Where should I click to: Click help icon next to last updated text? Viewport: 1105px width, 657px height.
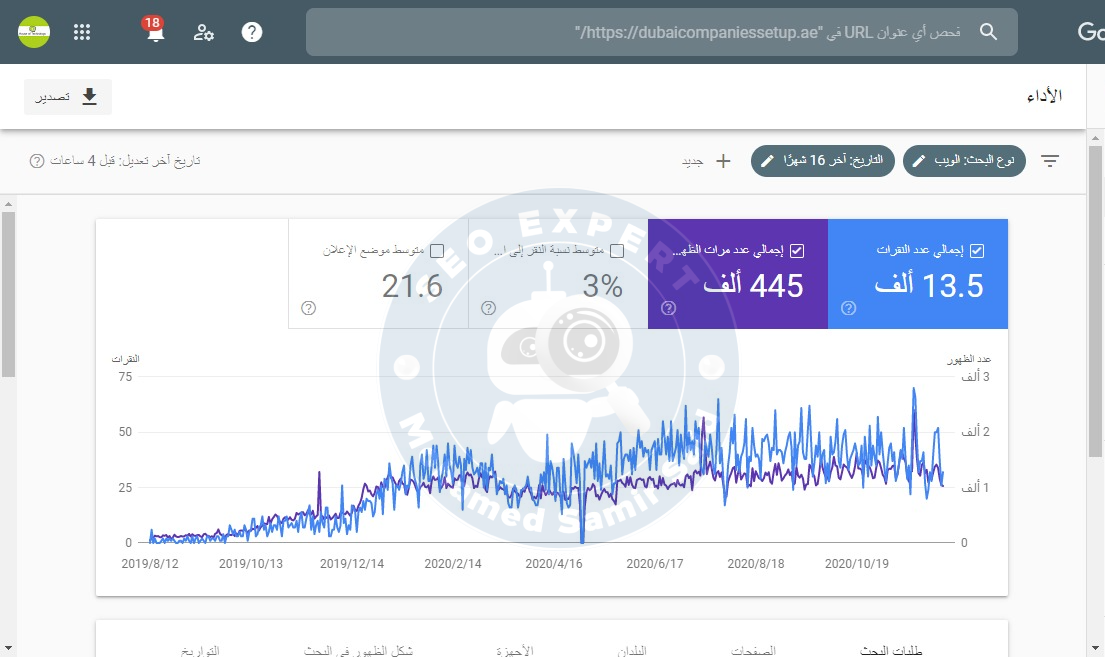click(37, 161)
